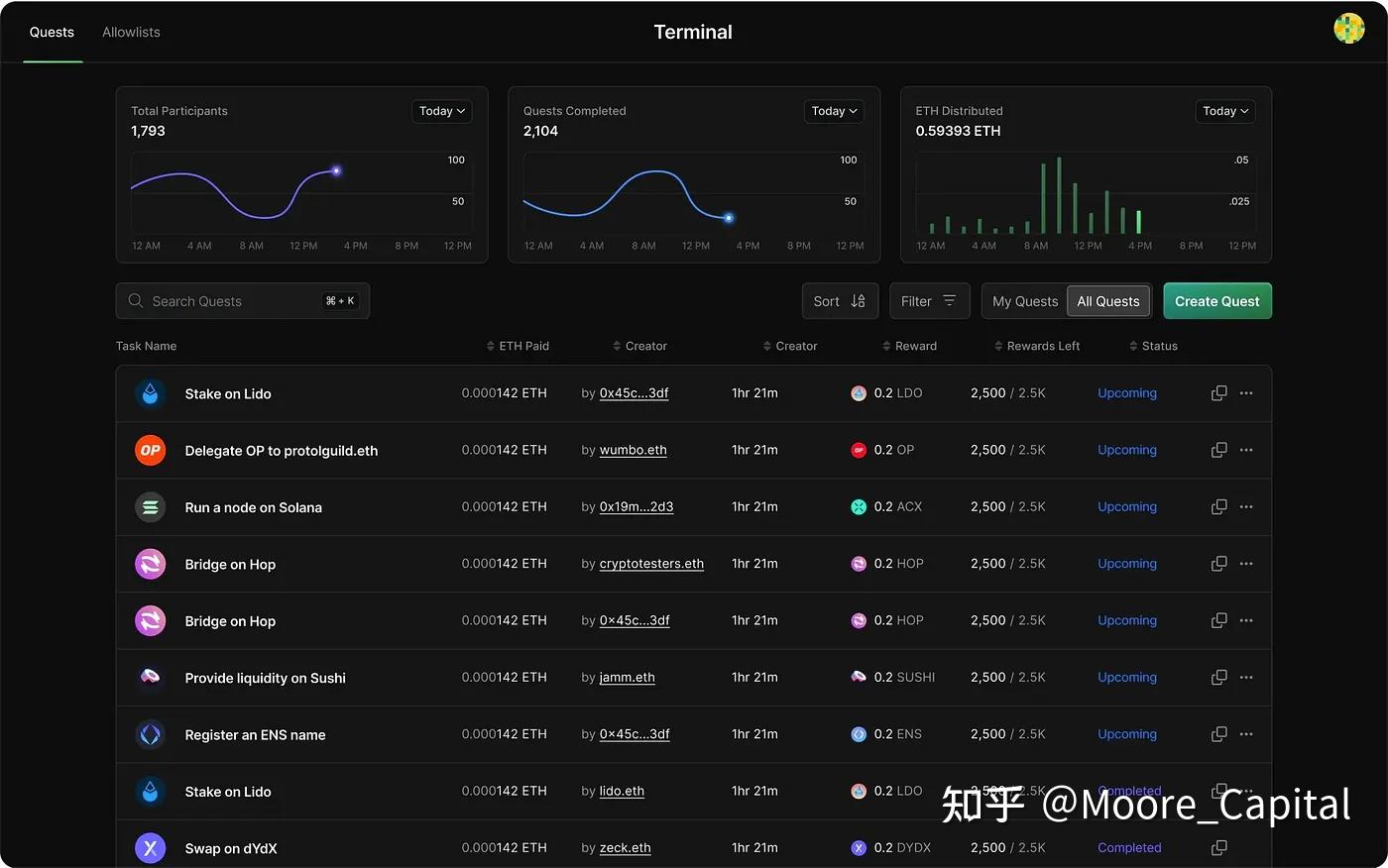Screen dimensions: 1388x868
Task: Click the Sushi icon beside Provide liquidity
Action: click(150, 678)
